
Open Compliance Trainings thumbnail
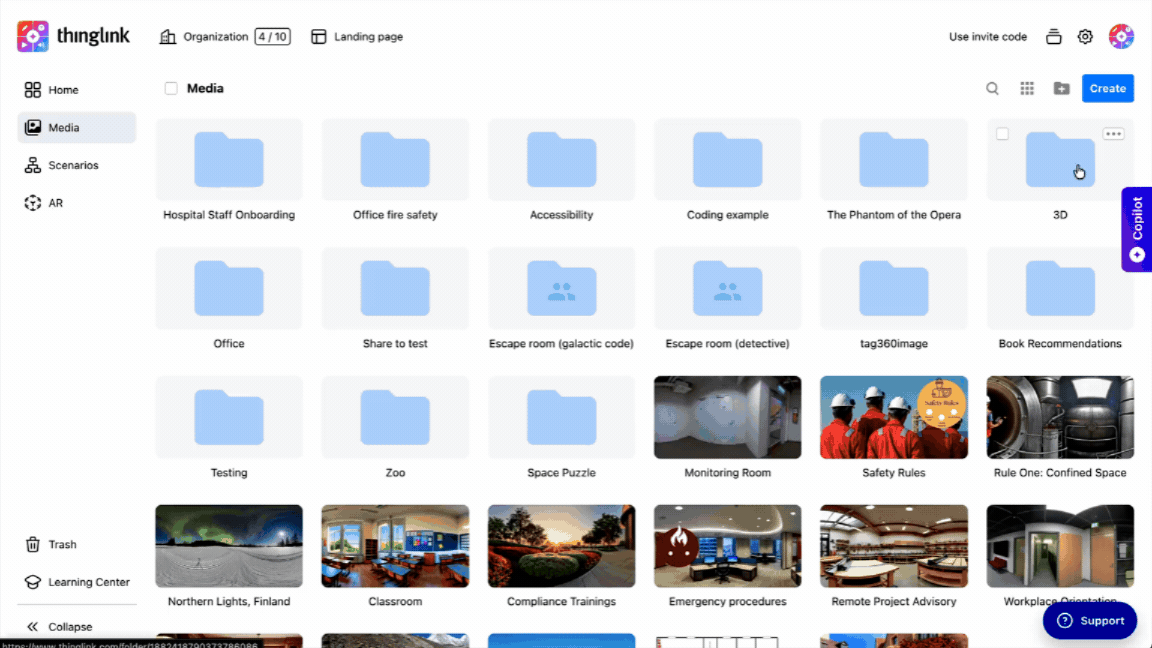pyautogui.click(x=561, y=546)
